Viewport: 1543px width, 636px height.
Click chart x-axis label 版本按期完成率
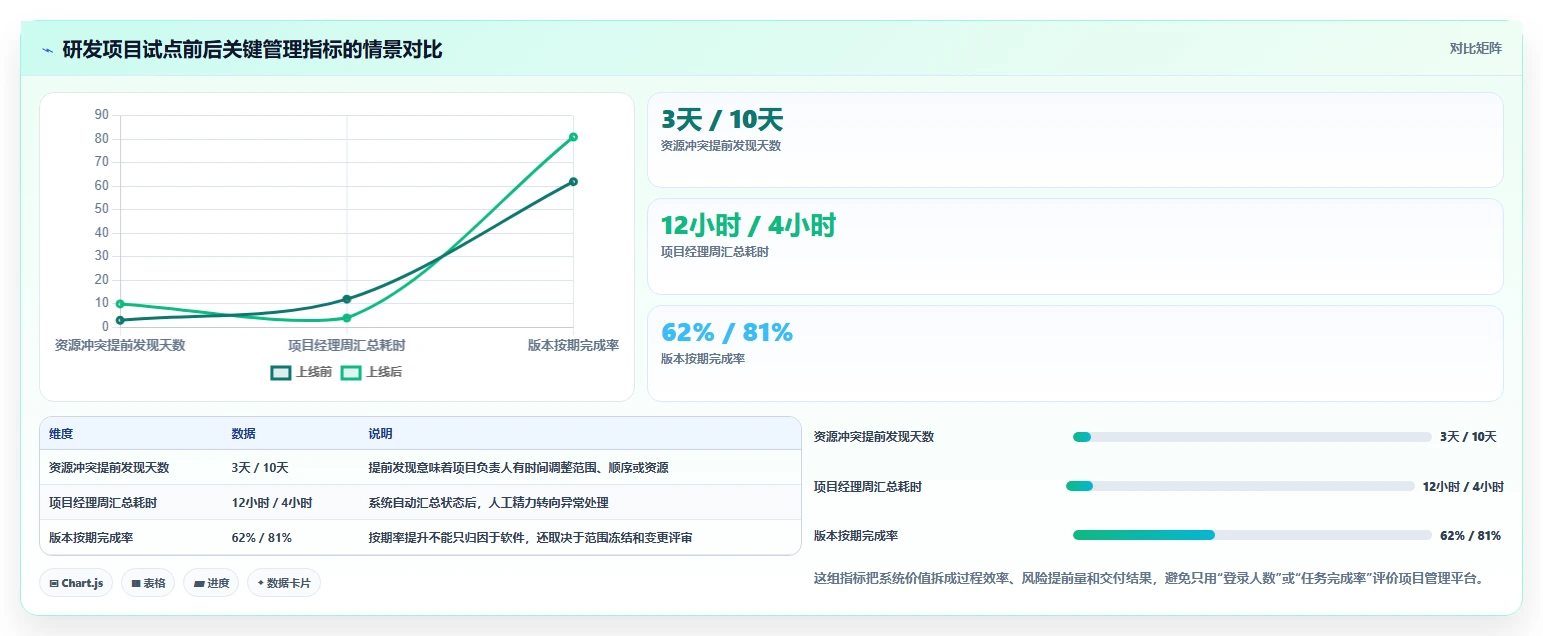(x=573, y=345)
